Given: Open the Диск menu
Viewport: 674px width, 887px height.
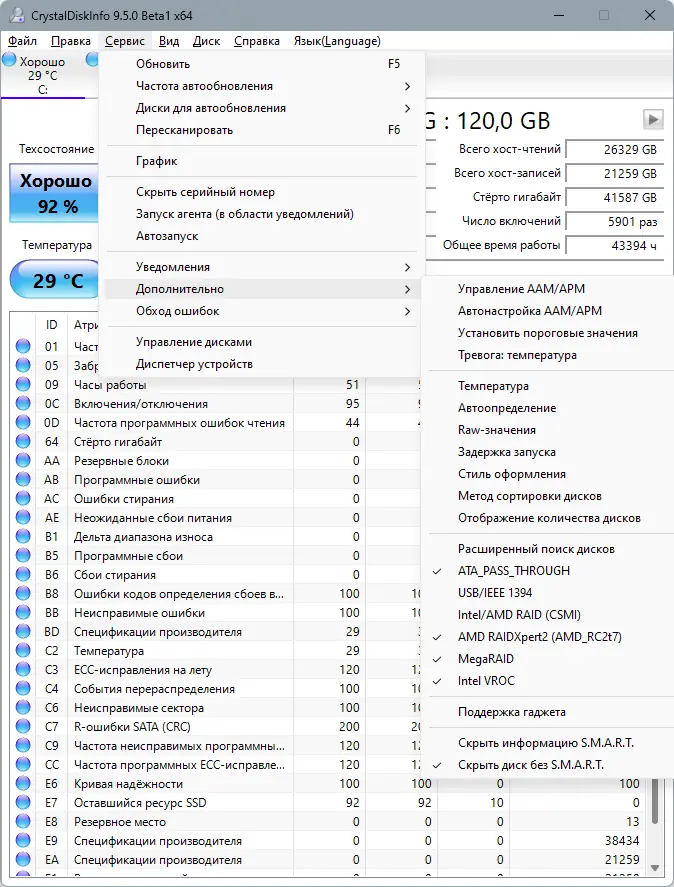Looking at the screenshot, I should click(206, 41).
